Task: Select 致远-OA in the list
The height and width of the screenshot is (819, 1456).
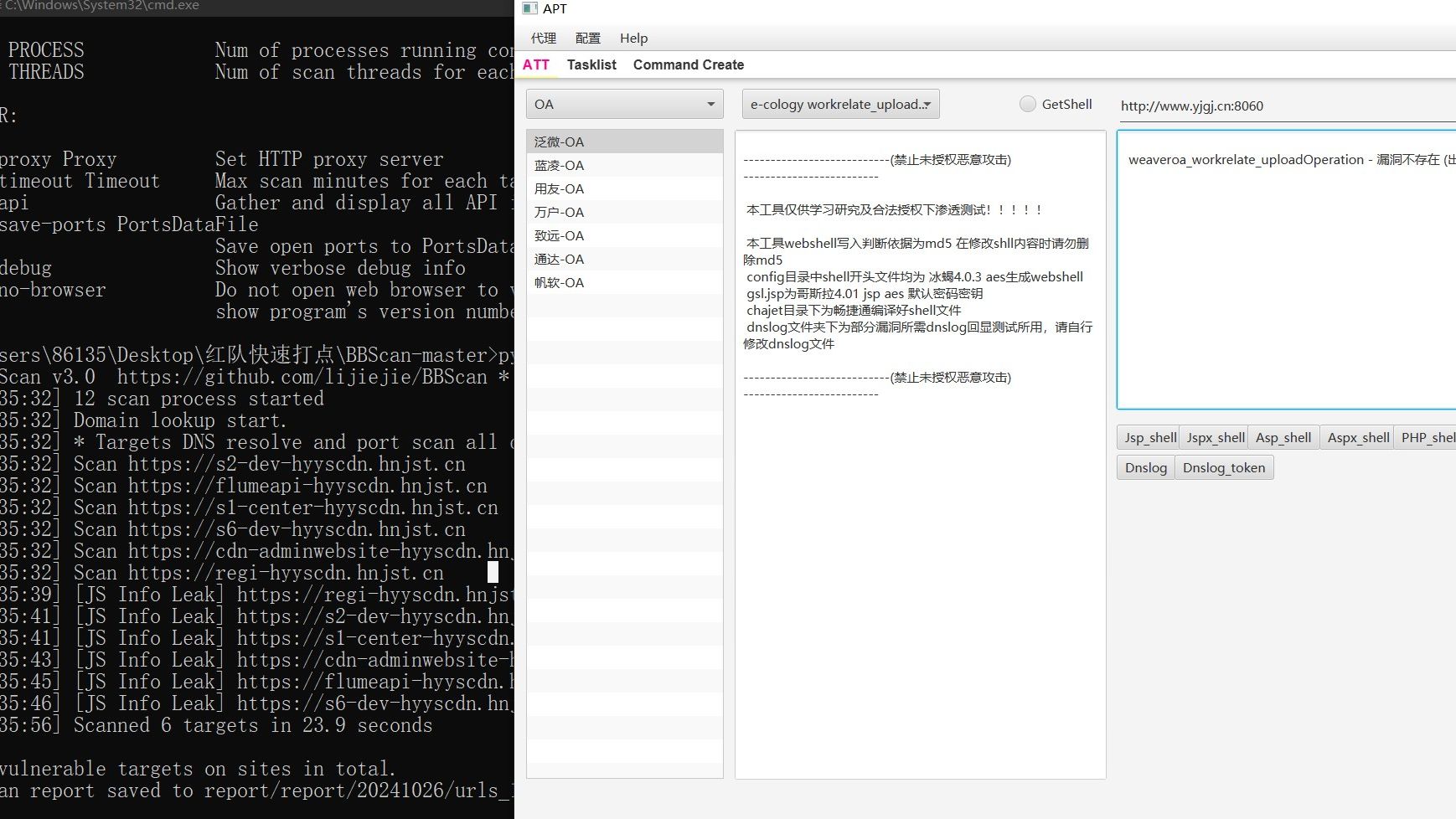Action: [x=624, y=235]
